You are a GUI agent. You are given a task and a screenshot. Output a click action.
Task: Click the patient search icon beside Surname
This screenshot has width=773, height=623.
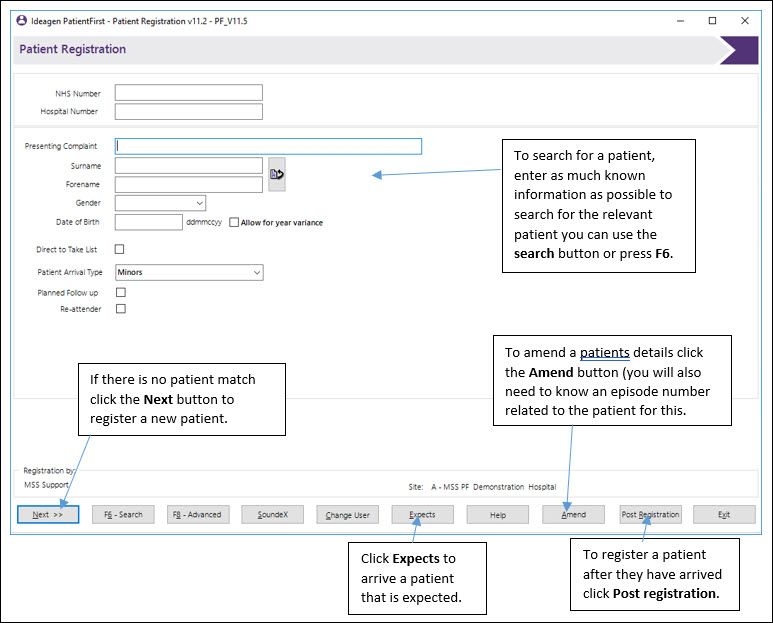[277, 174]
